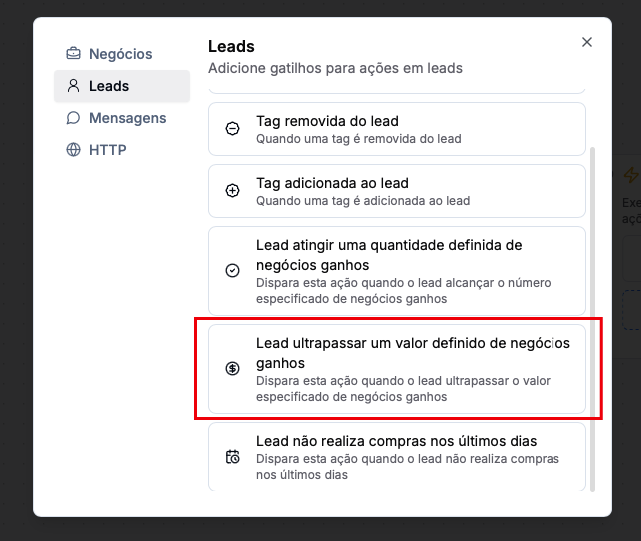Open the Negócios sidebar tab

click(120, 54)
